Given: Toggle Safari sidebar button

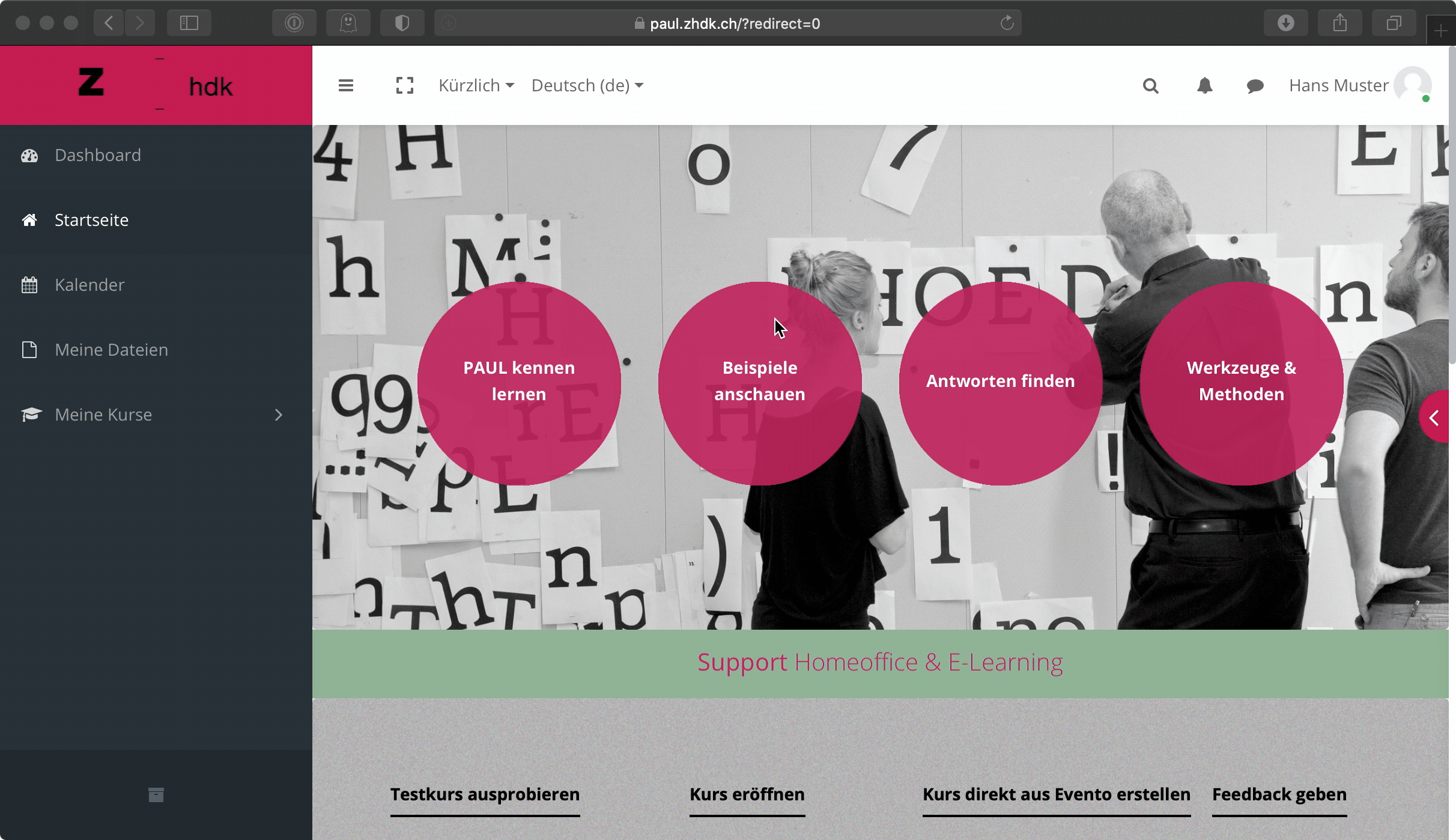Looking at the screenshot, I should [x=189, y=23].
